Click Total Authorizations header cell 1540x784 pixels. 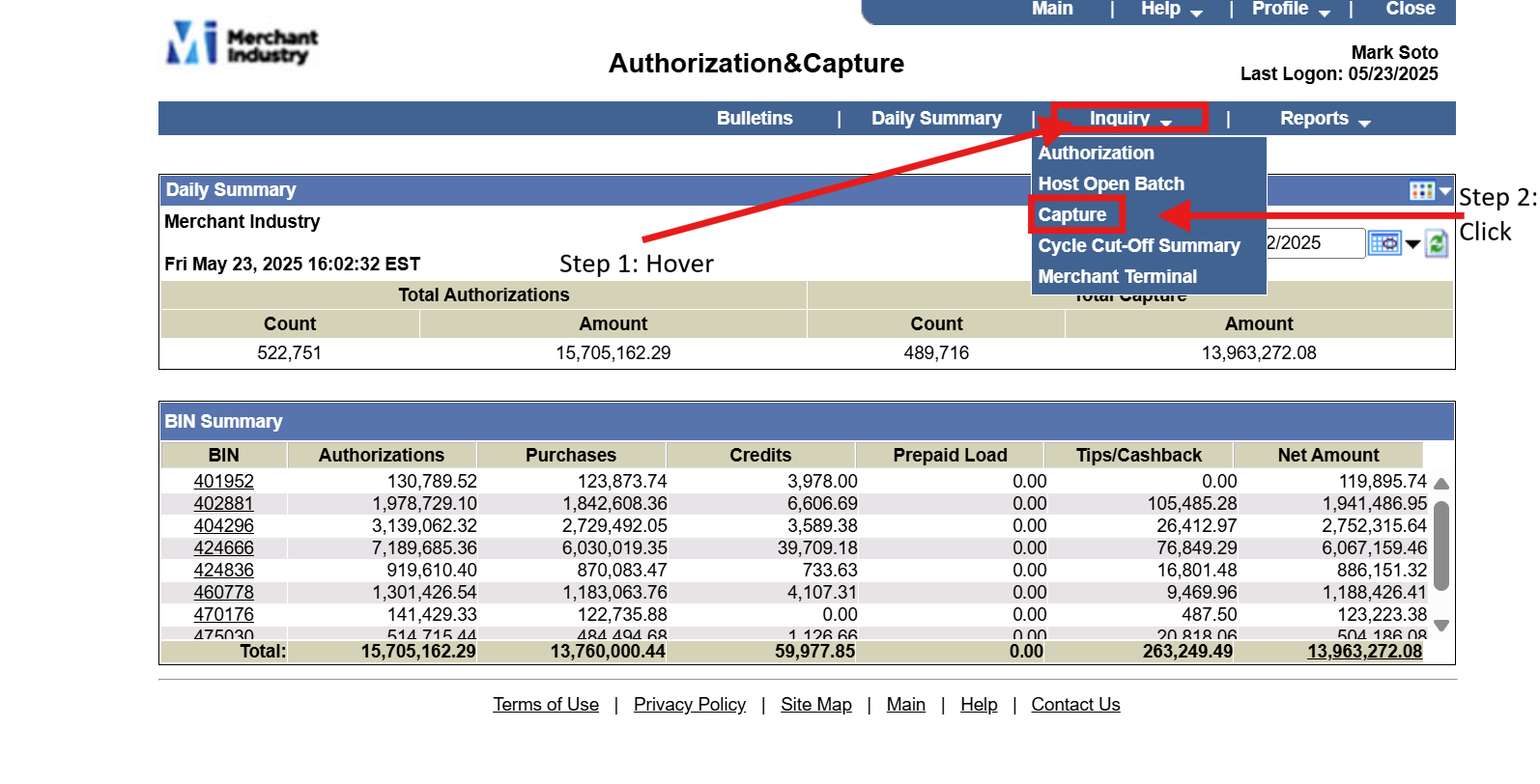(x=484, y=294)
